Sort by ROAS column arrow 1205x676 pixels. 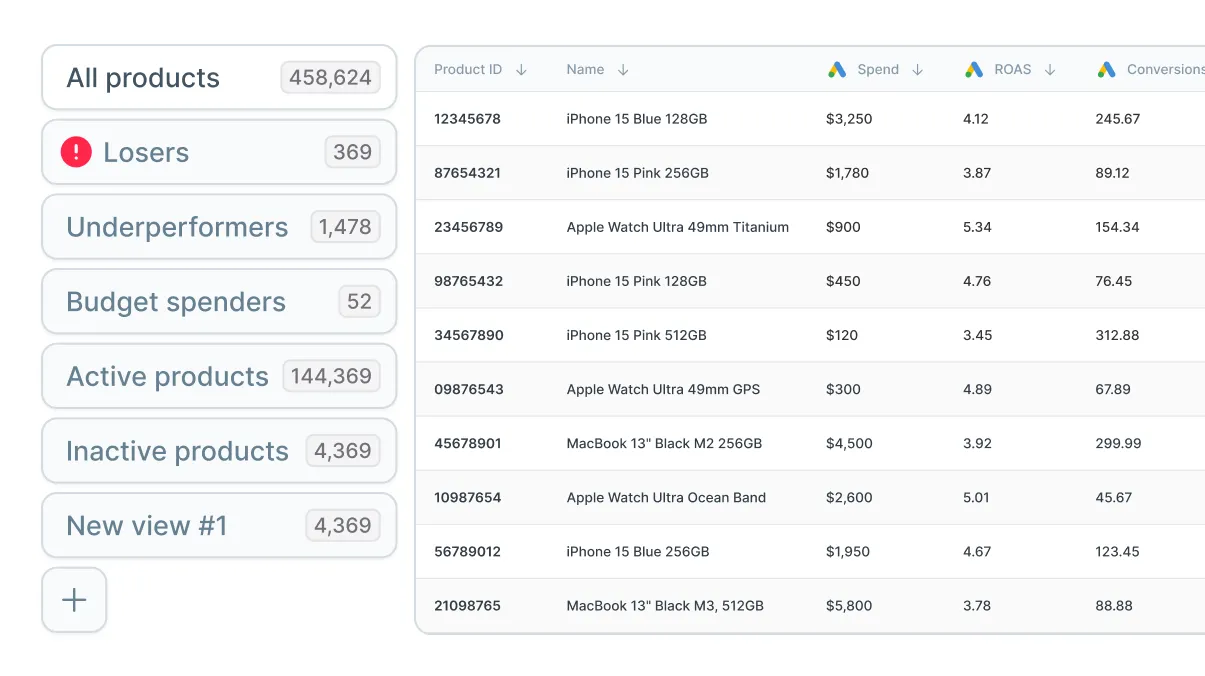(x=1050, y=70)
